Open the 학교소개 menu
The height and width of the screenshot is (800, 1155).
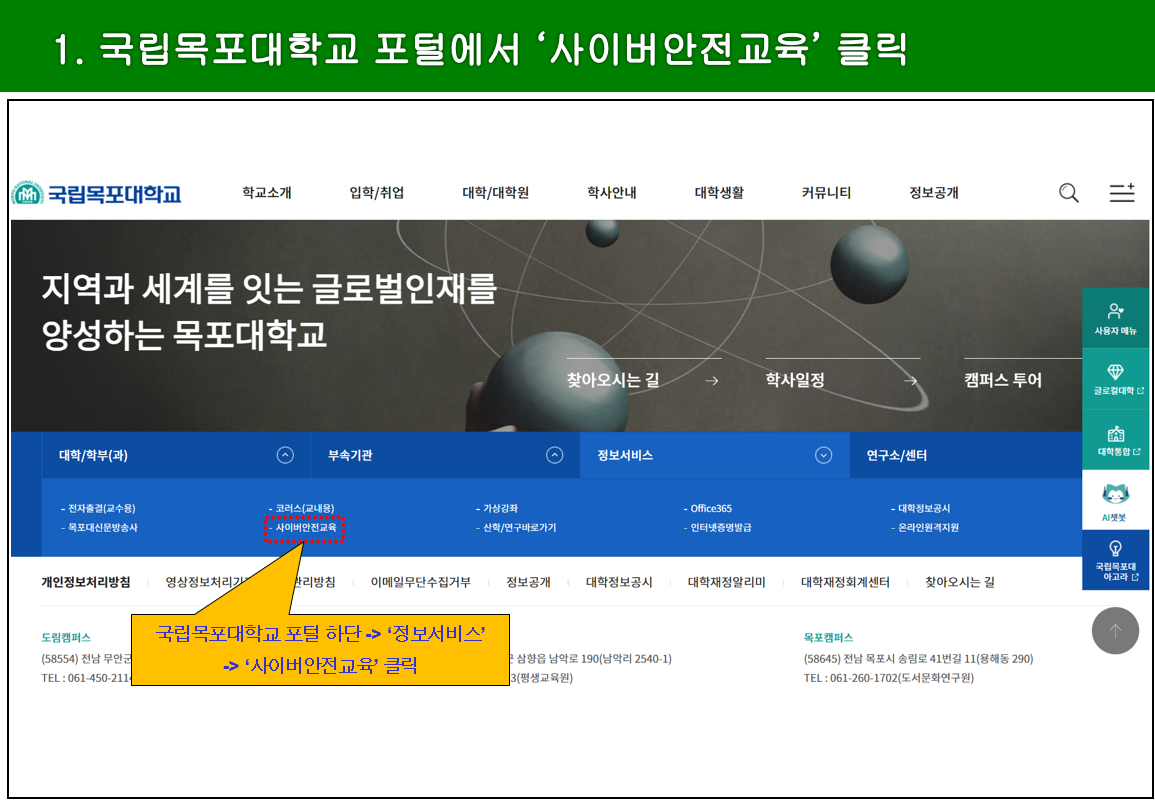click(267, 193)
